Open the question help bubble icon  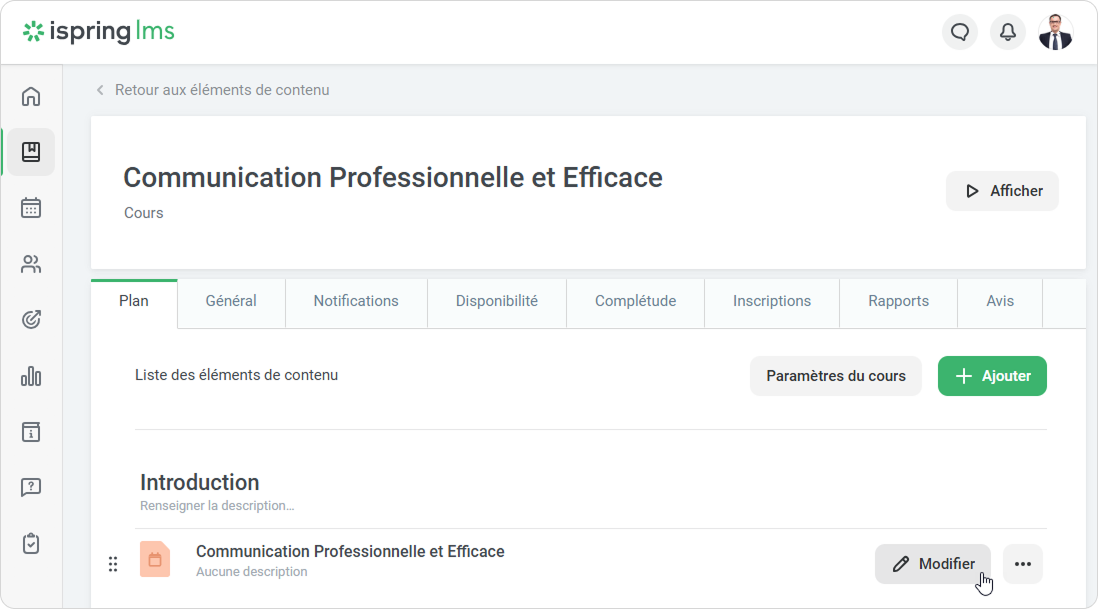(31, 488)
